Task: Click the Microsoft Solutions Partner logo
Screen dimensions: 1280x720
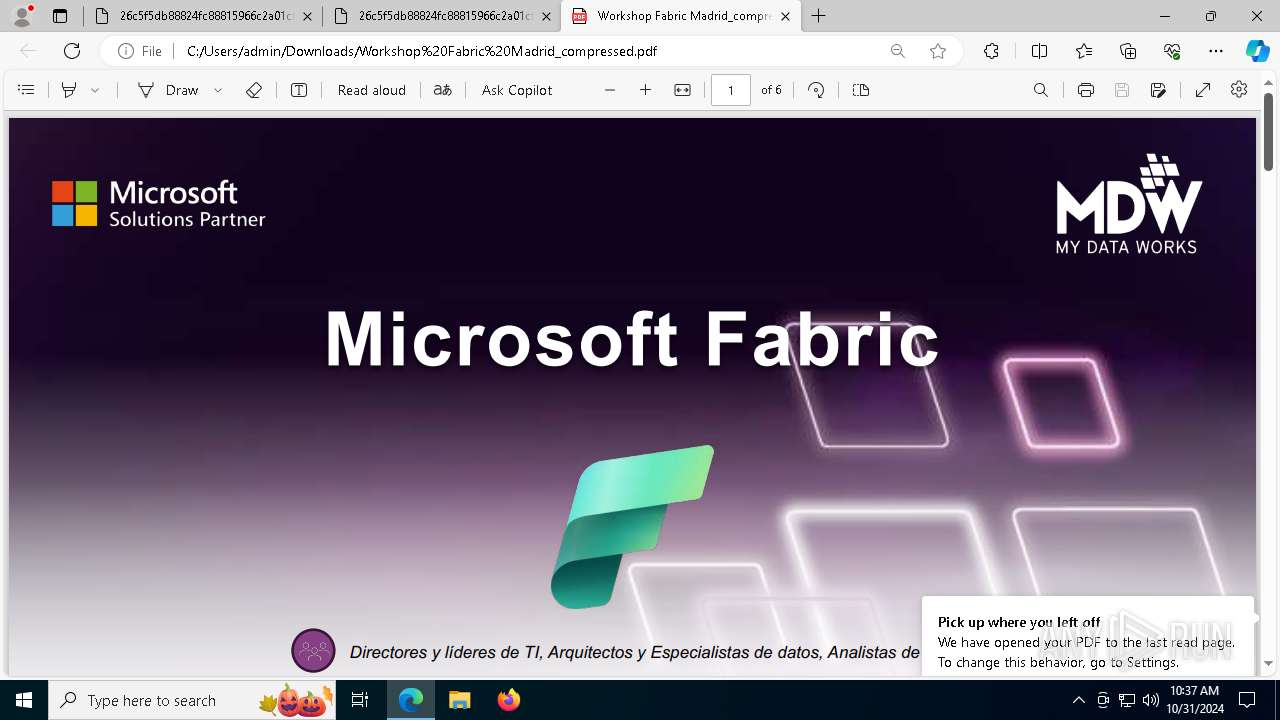Action: (x=158, y=203)
